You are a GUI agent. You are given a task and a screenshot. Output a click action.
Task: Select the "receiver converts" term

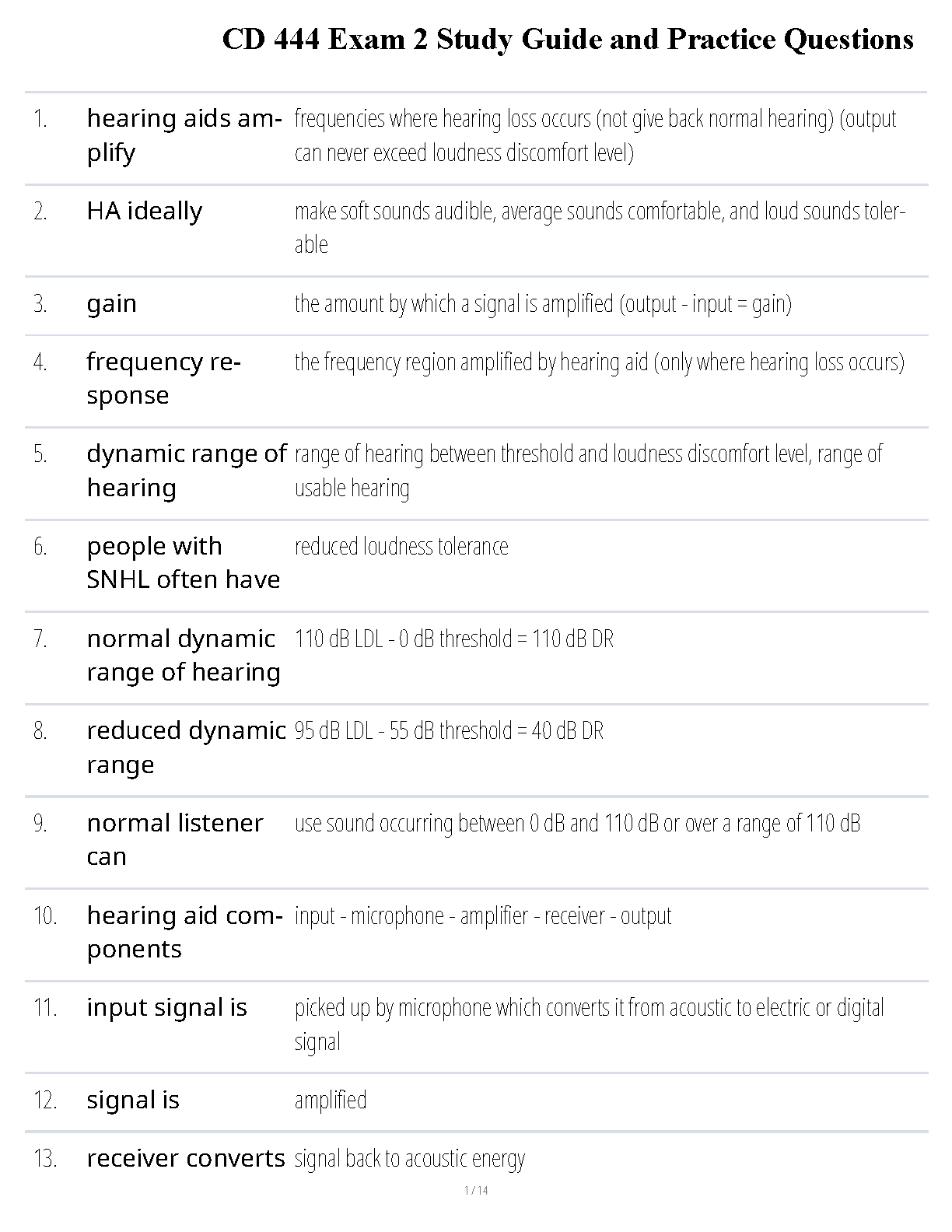pyautogui.click(x=186, y=1158)
